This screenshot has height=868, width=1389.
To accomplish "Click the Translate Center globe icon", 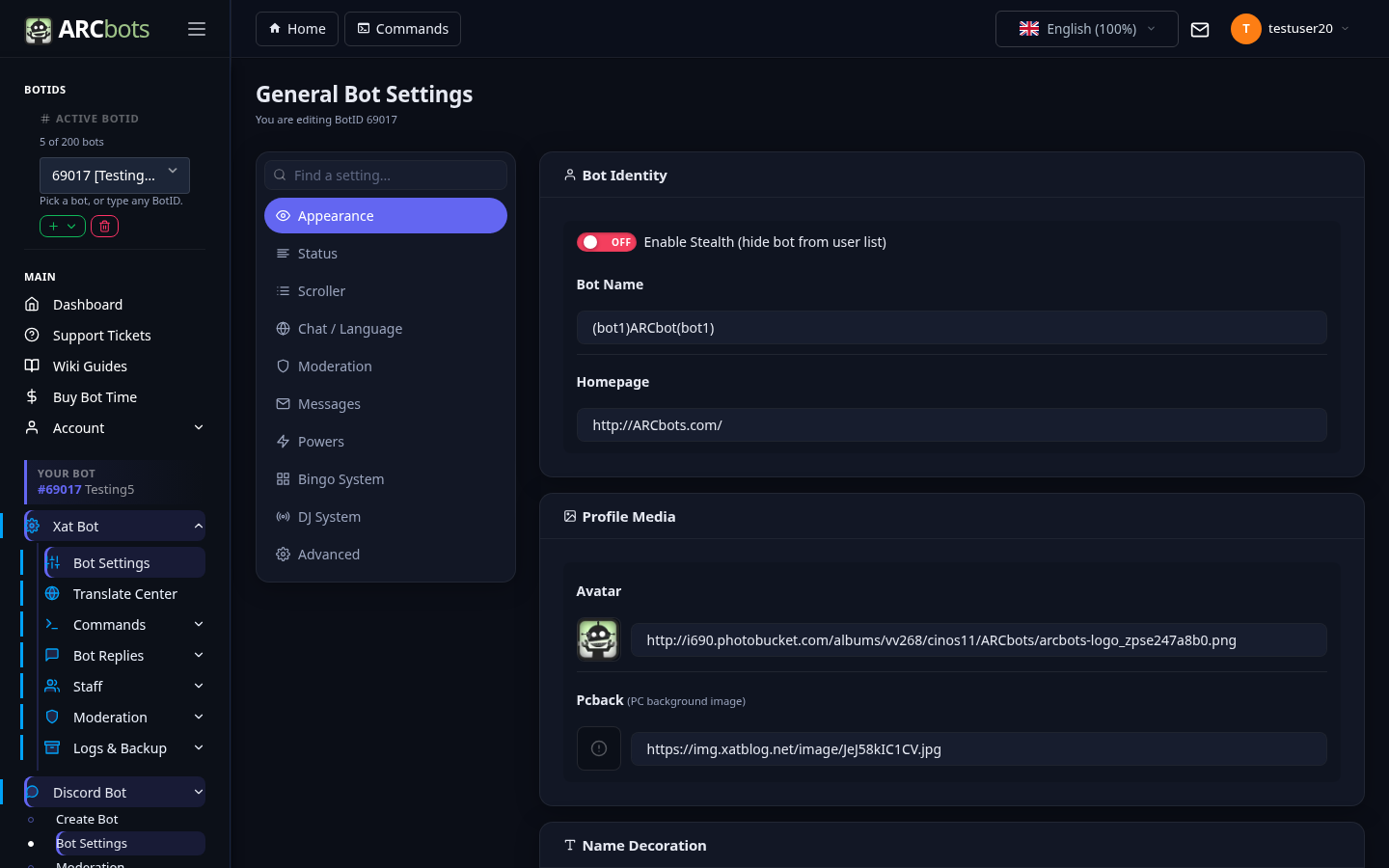I will [52, 593].
